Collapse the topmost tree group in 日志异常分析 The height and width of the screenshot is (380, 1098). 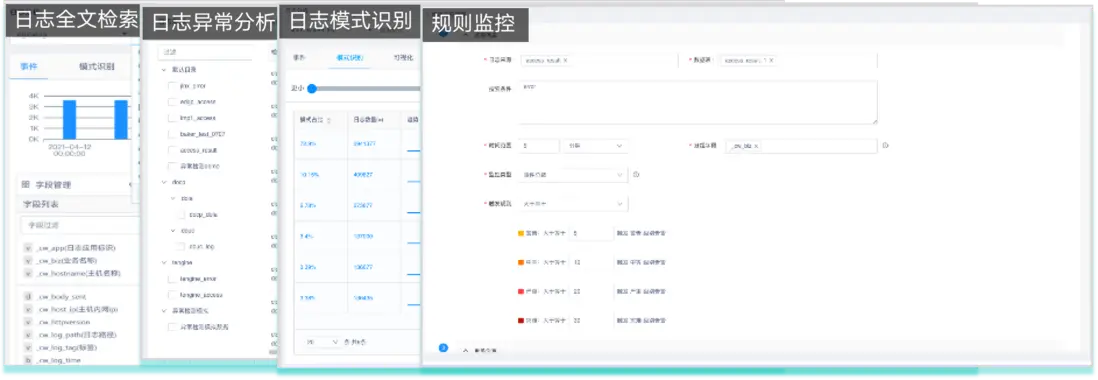coord(164,70)
